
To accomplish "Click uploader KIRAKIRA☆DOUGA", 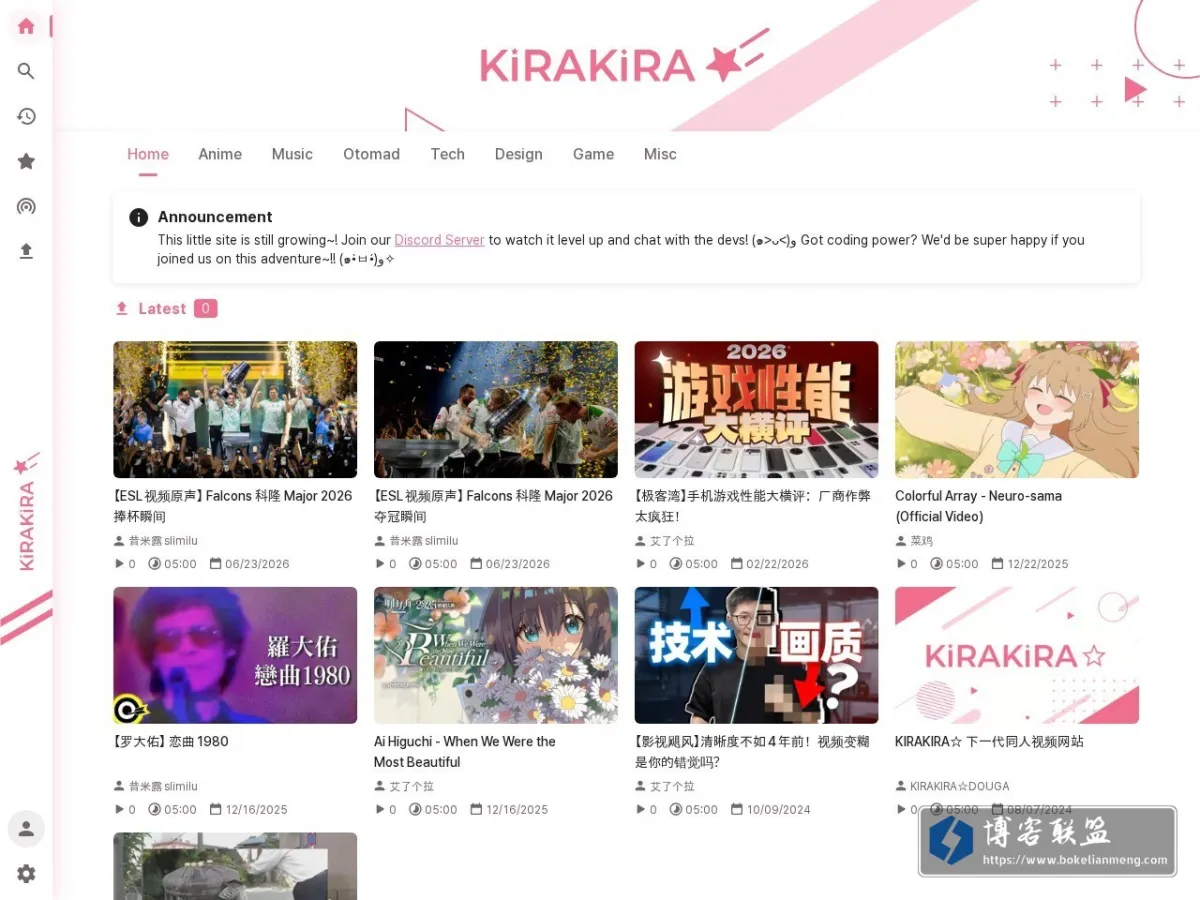I will (x=960, y=787).
